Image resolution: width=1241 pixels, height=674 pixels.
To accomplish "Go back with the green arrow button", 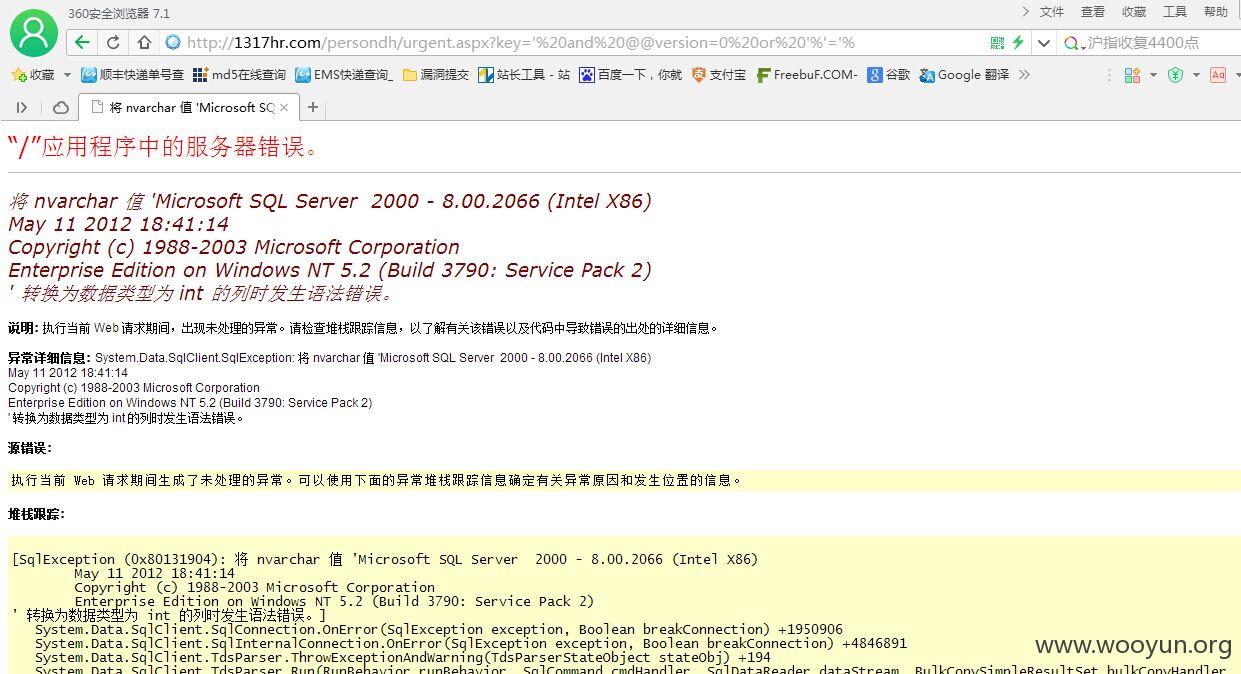I will click(82, 42).
